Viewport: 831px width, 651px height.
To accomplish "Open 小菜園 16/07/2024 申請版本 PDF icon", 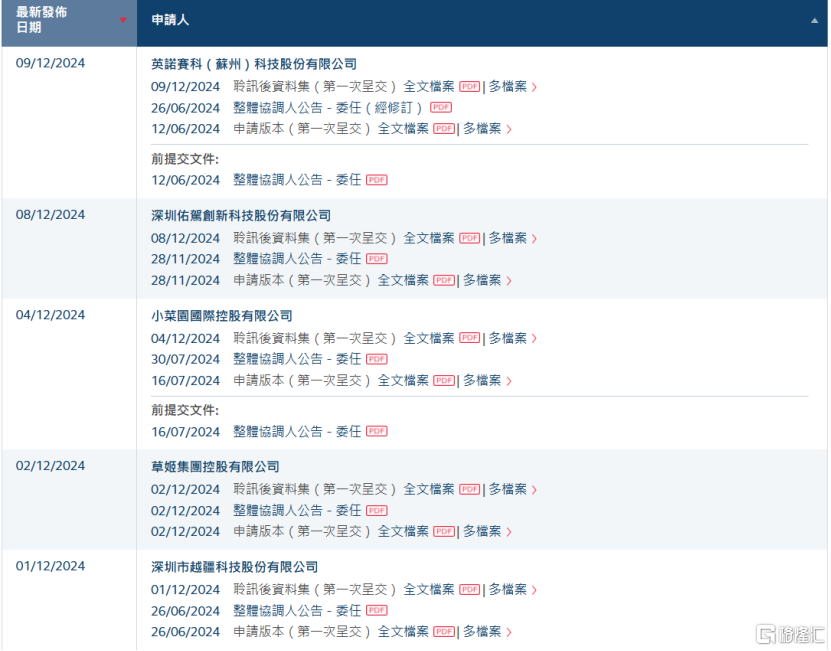I will coord(444,381).
